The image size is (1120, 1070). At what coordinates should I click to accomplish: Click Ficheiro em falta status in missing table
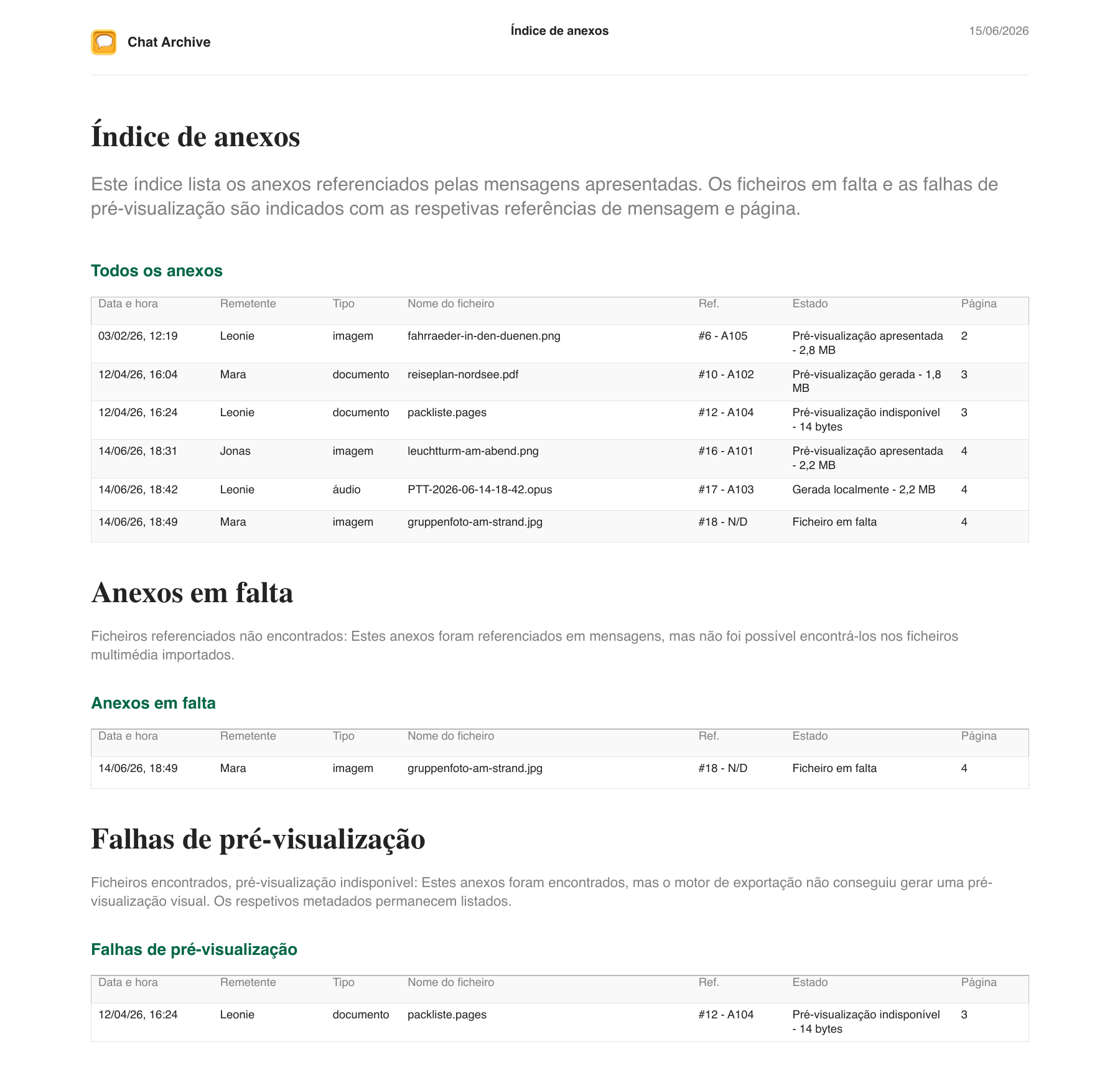pyautogui.click(x=834, y=768)
